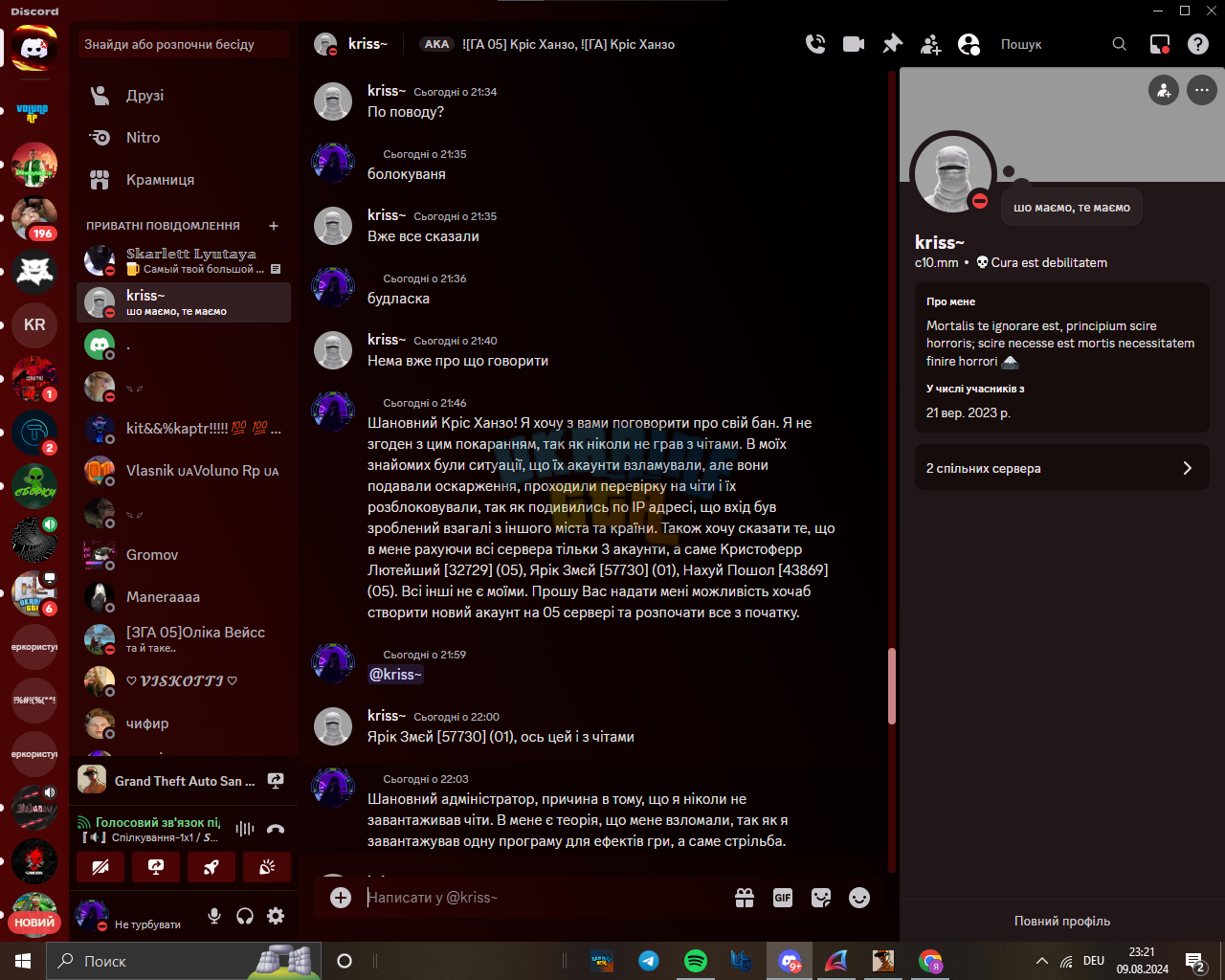Open Chrome from taskbar

(930, 961)
